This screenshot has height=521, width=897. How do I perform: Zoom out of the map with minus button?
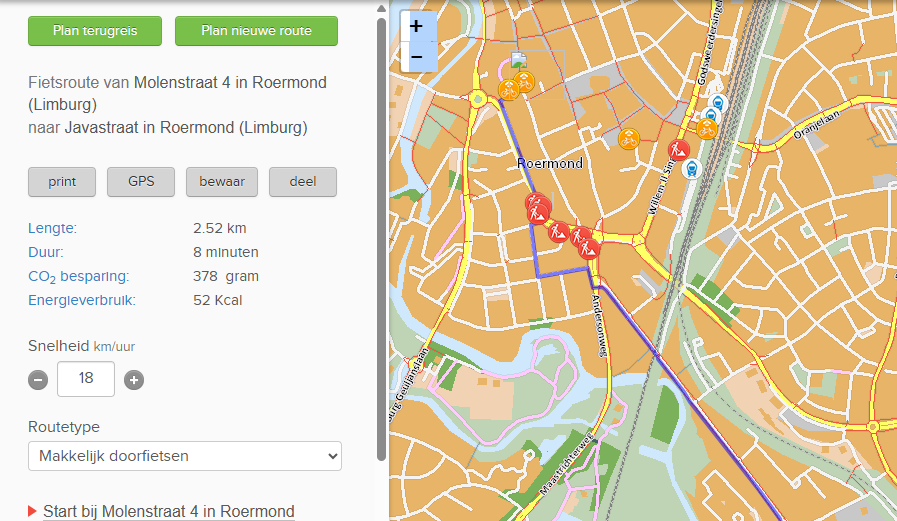pyautogui.click(x=417, y=57)
